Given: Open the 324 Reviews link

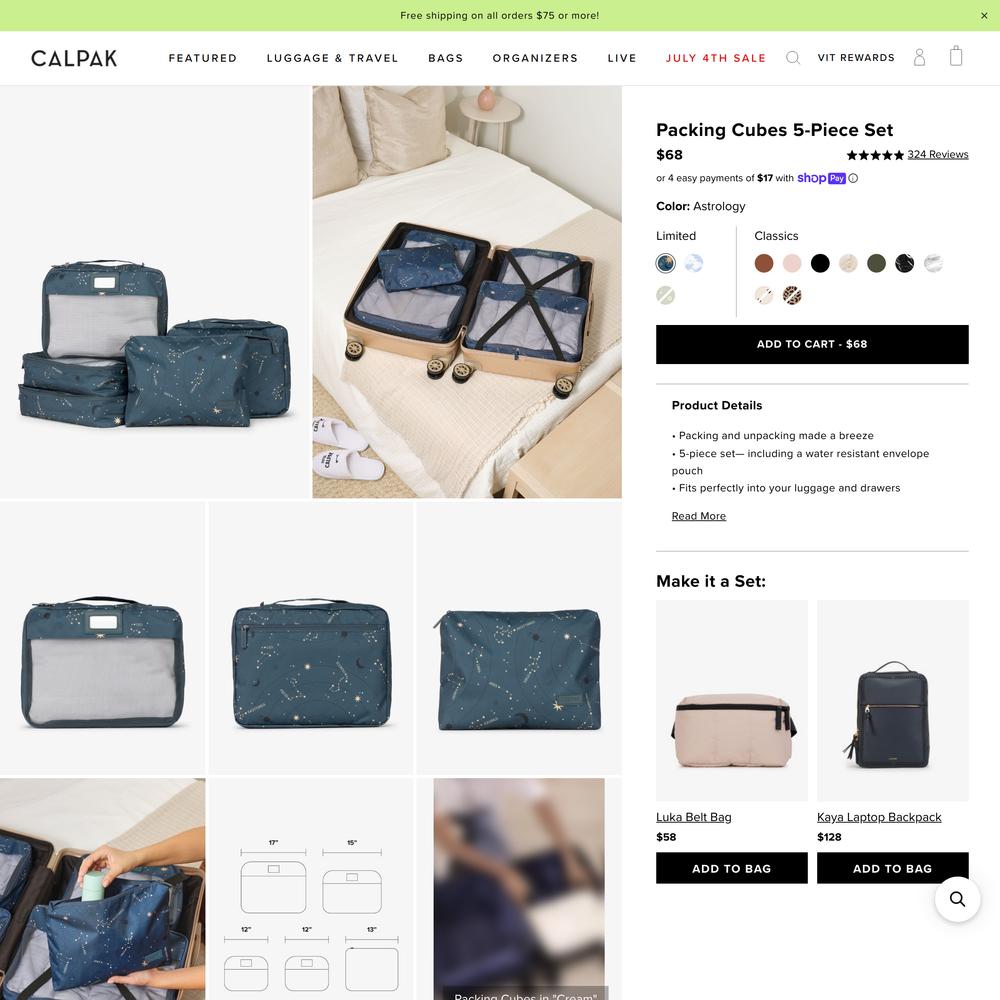Looking at the screenshot, I should tap(938, 154).
